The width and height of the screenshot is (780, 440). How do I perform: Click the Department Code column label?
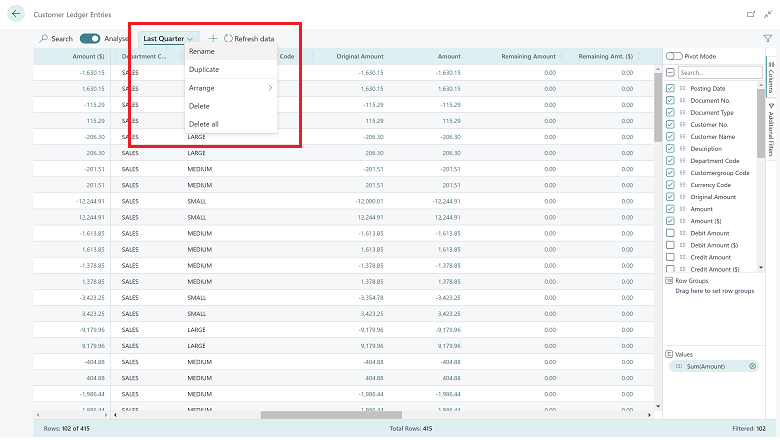pyautogui.click(x=714, y=161)
